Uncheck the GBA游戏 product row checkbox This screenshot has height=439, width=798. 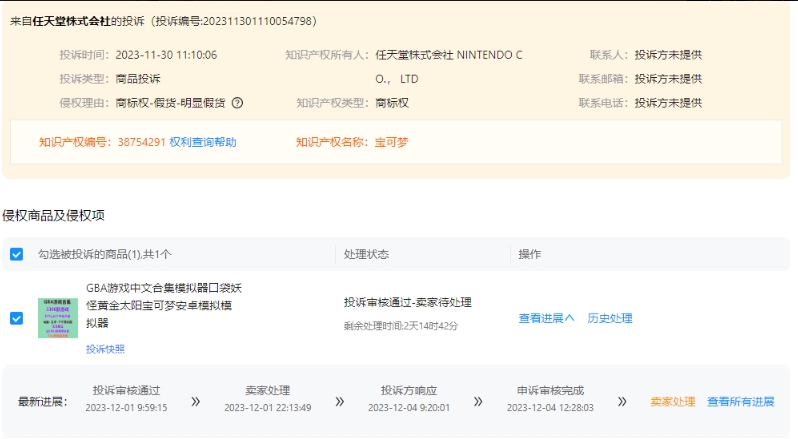[16, 318]
